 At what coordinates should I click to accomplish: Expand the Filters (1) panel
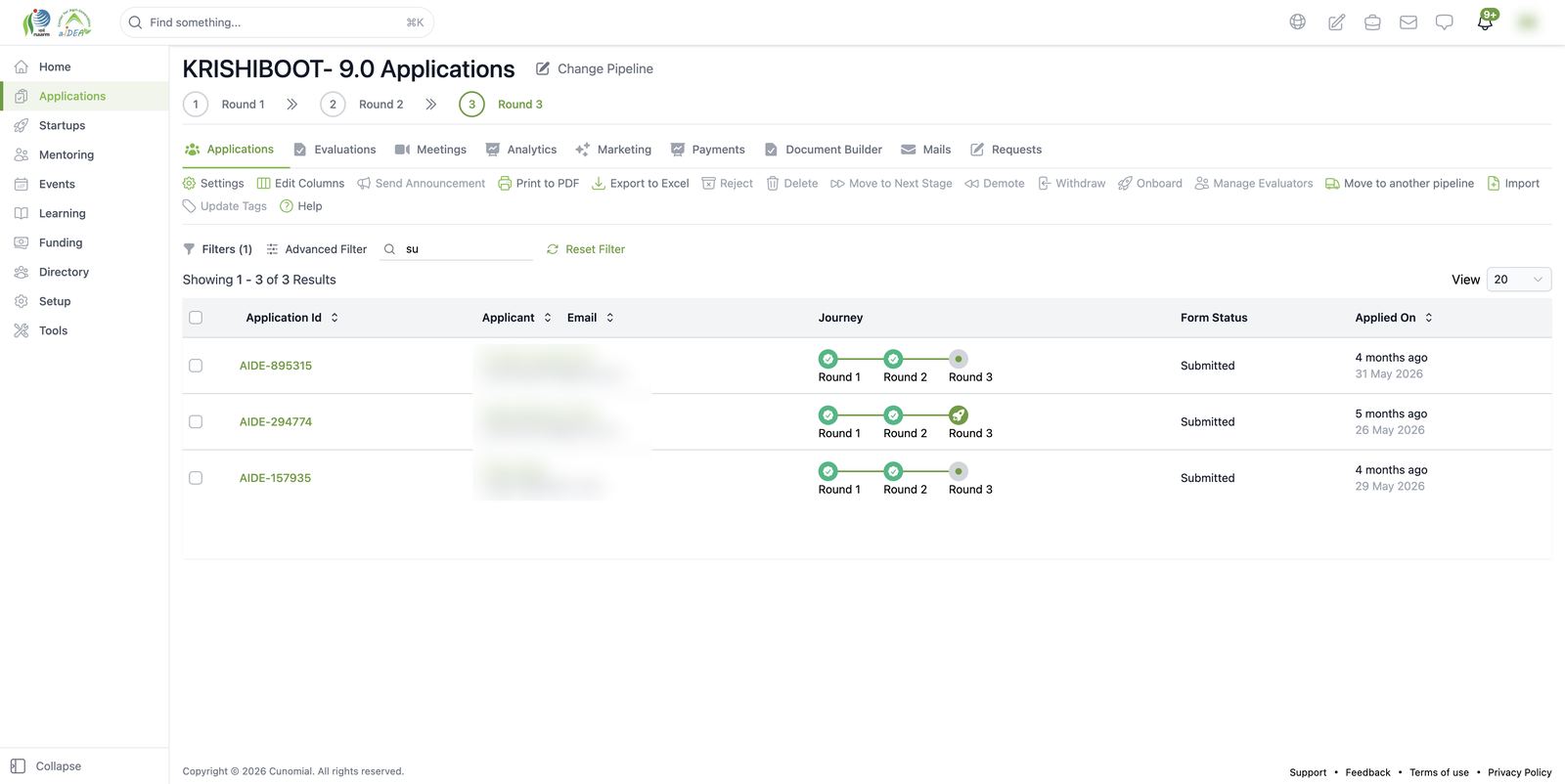pyautogui.click(x=218, y=249)
